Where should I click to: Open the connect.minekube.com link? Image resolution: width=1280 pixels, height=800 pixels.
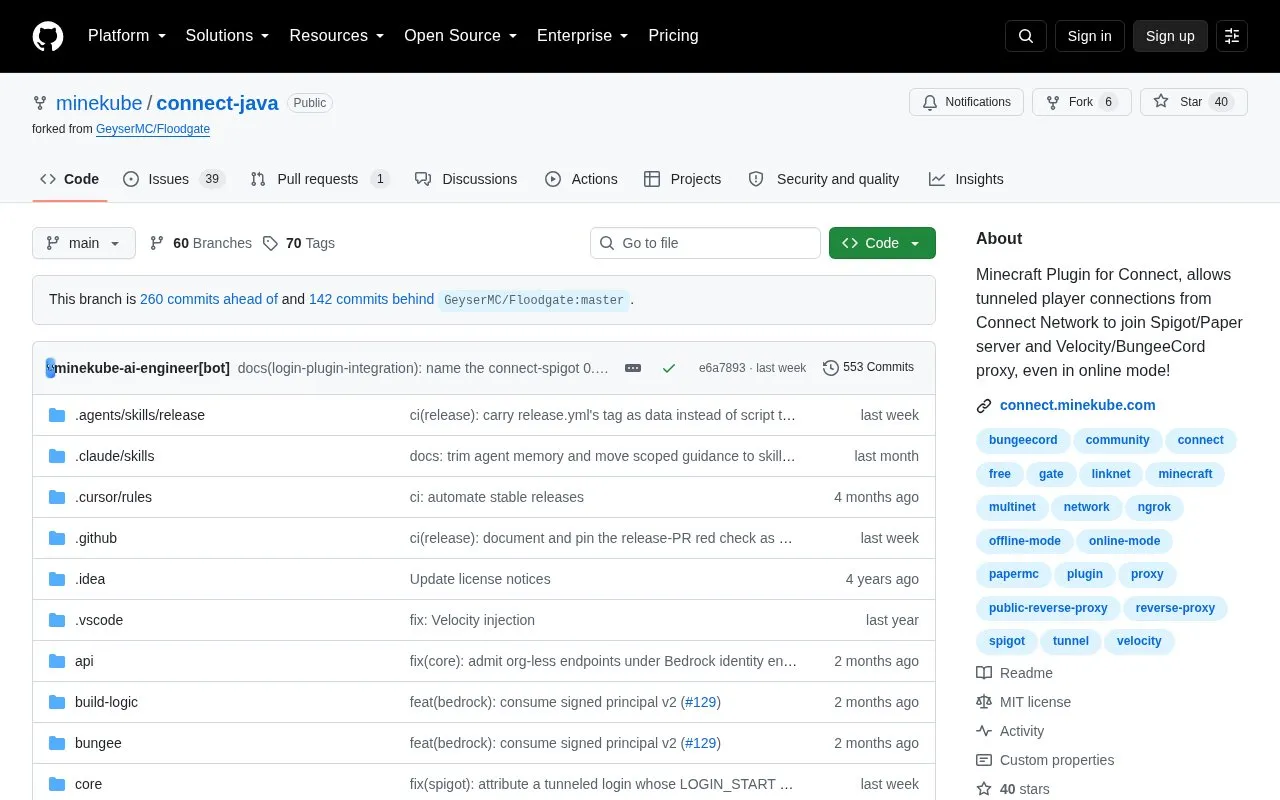coord(1078,405)
